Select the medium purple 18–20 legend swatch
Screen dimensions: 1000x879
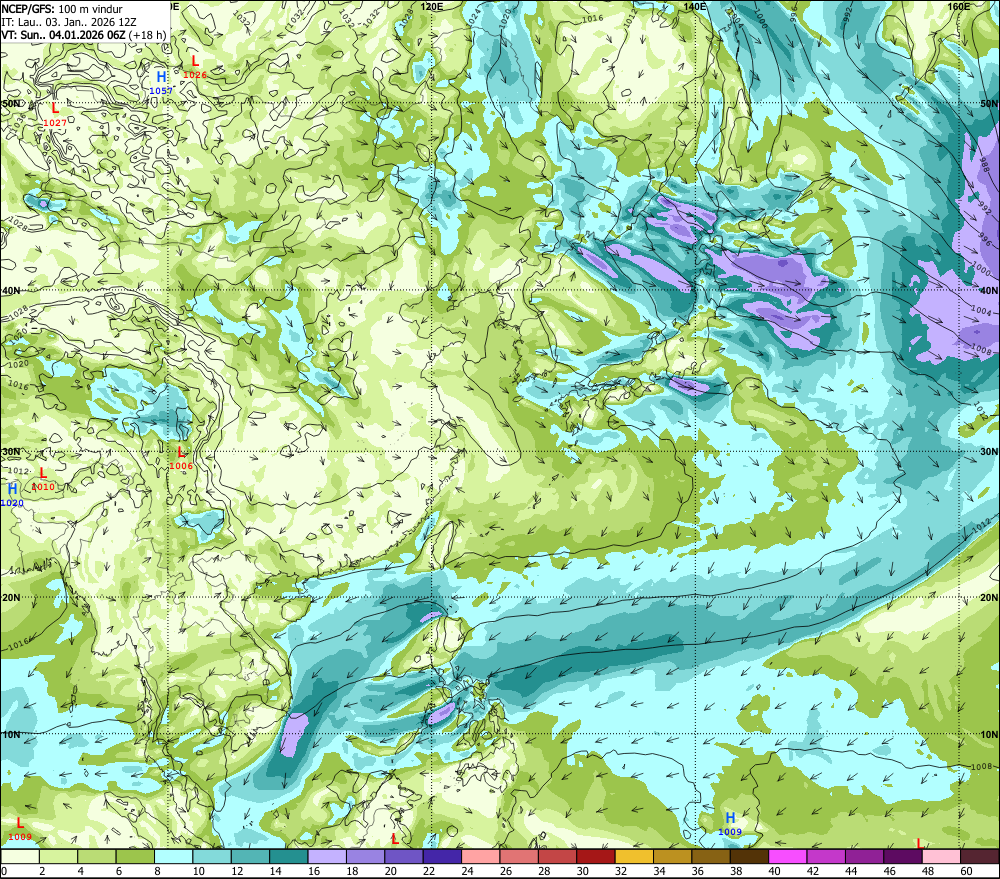click(365, 856)
